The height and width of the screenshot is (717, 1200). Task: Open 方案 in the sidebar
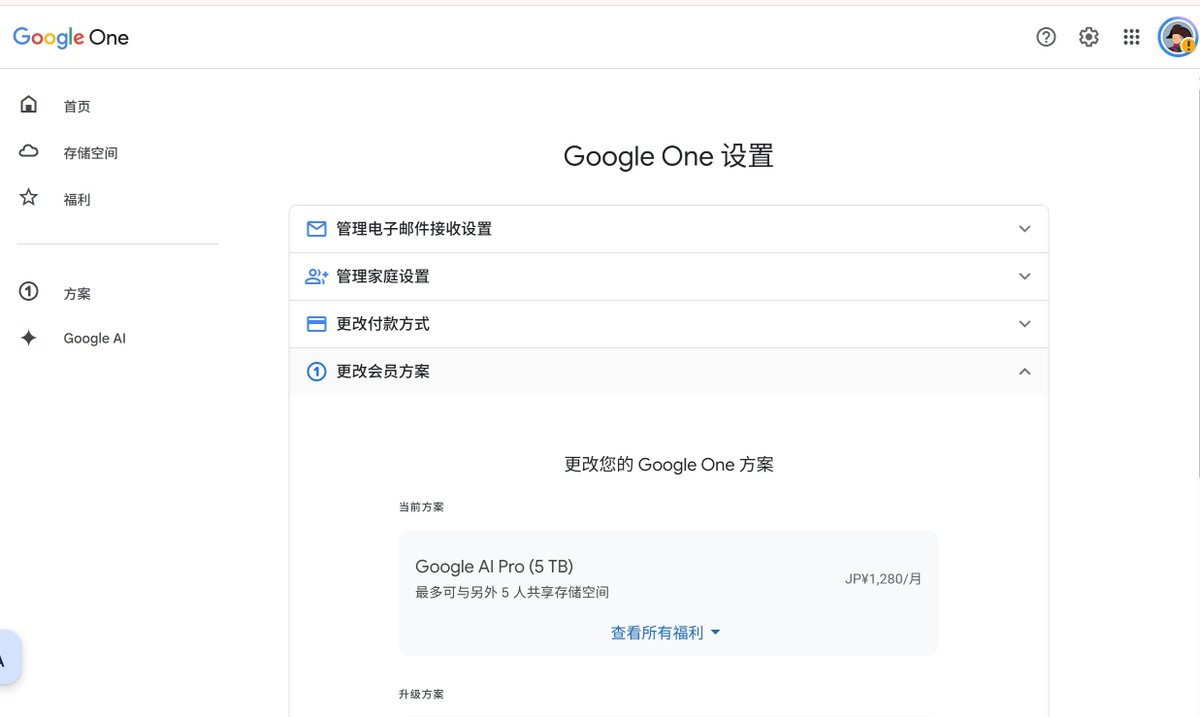[77, 294]
